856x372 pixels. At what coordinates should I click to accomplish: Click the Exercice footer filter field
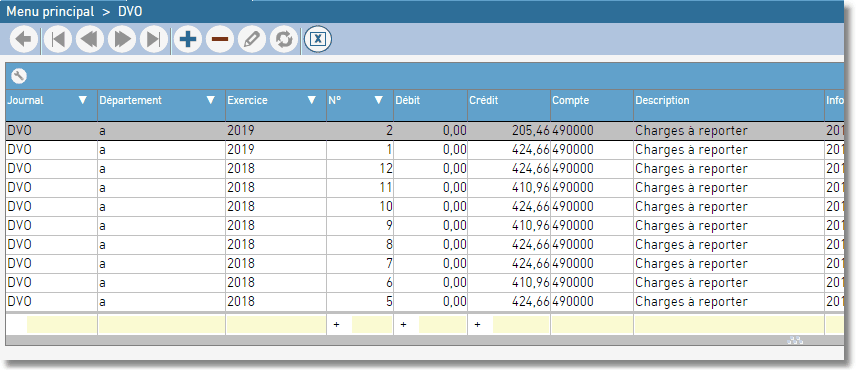pyautogui.click(x=276, y=324)
